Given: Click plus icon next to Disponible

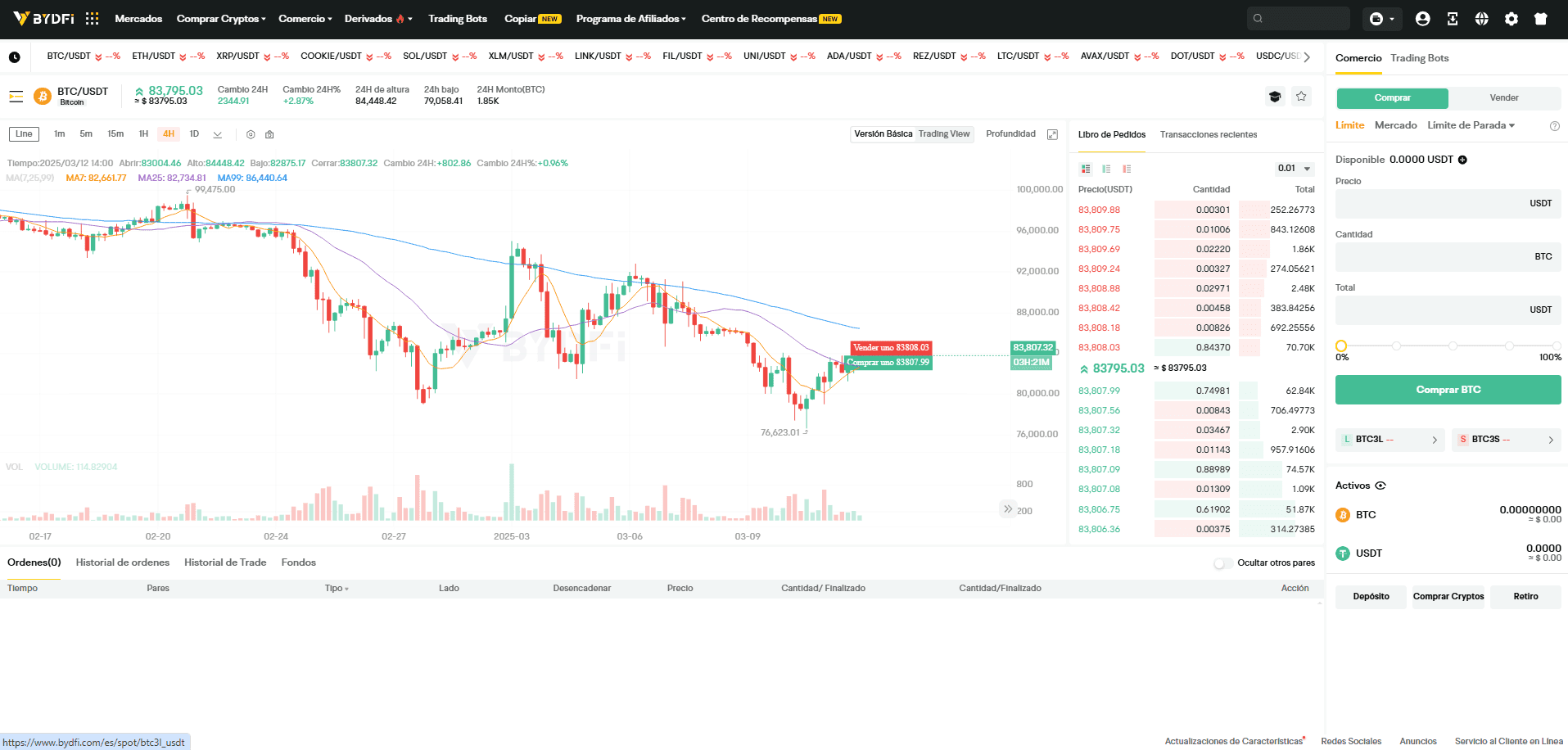Looking at the screenshot, I should point(1462,160).
